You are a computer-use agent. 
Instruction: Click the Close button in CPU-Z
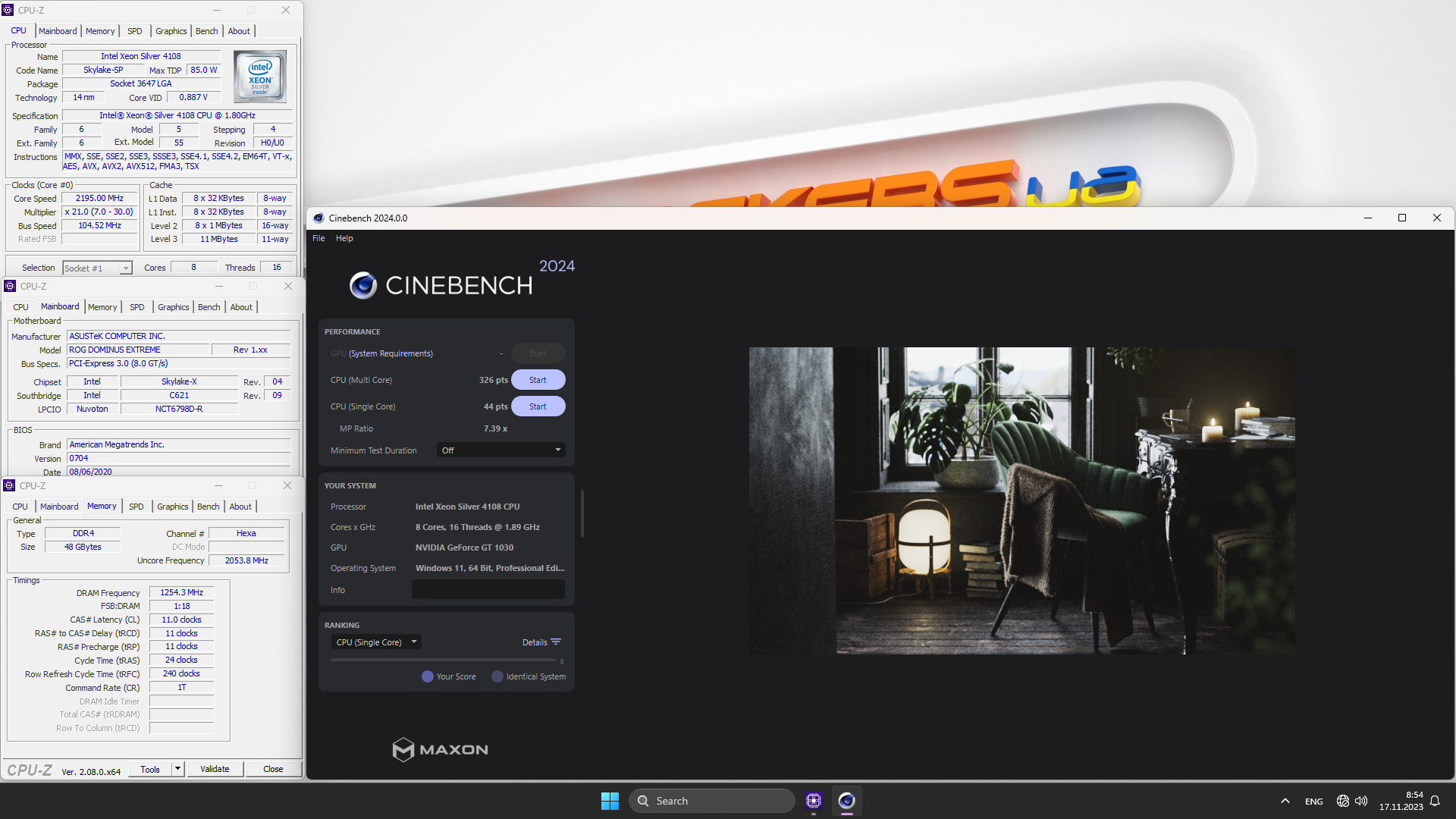click(x=273, y=769)
